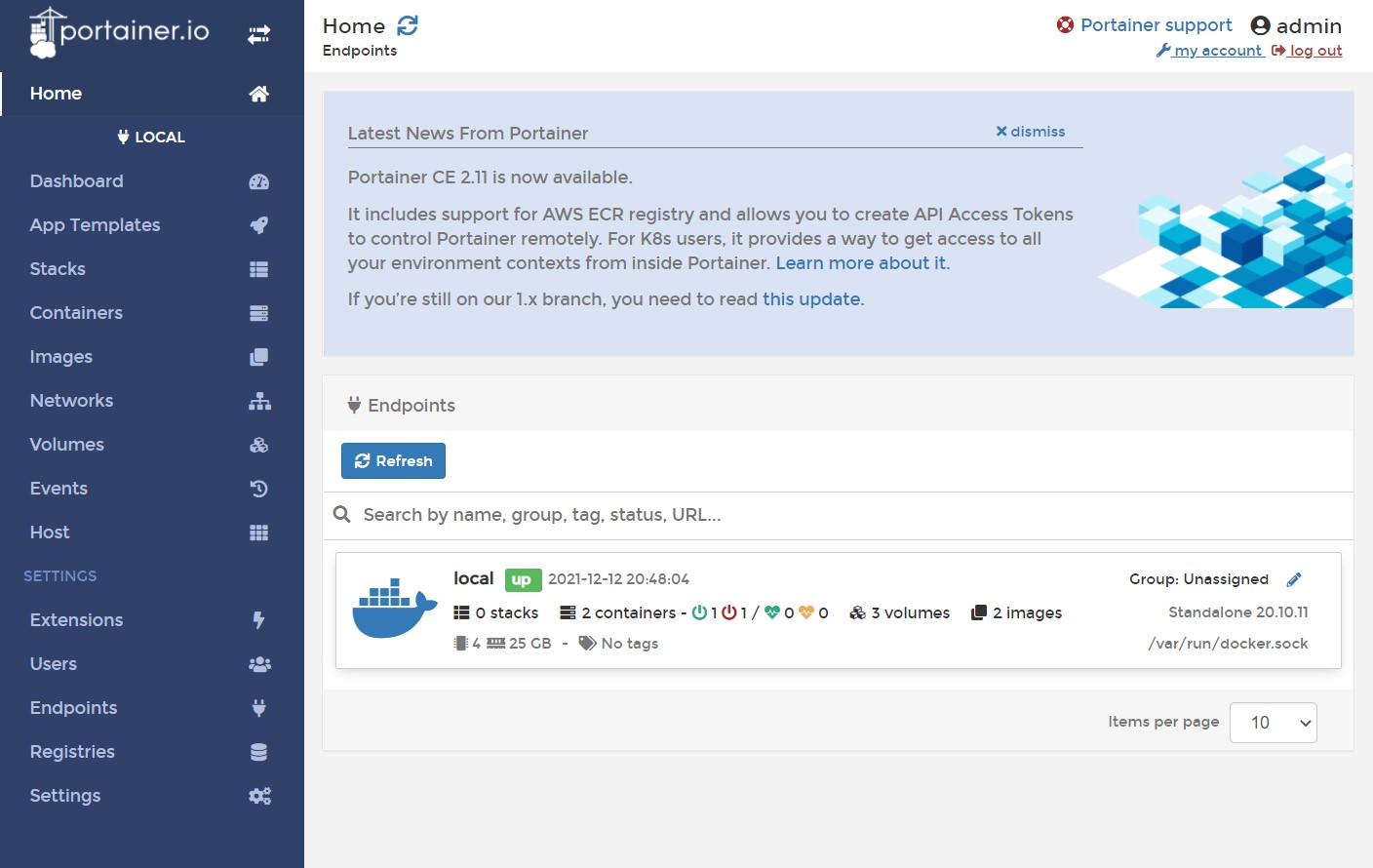This screenshot has width=1373, height=868.
Task: Focus the endpoint search field
Action: (x=839, y=515)
